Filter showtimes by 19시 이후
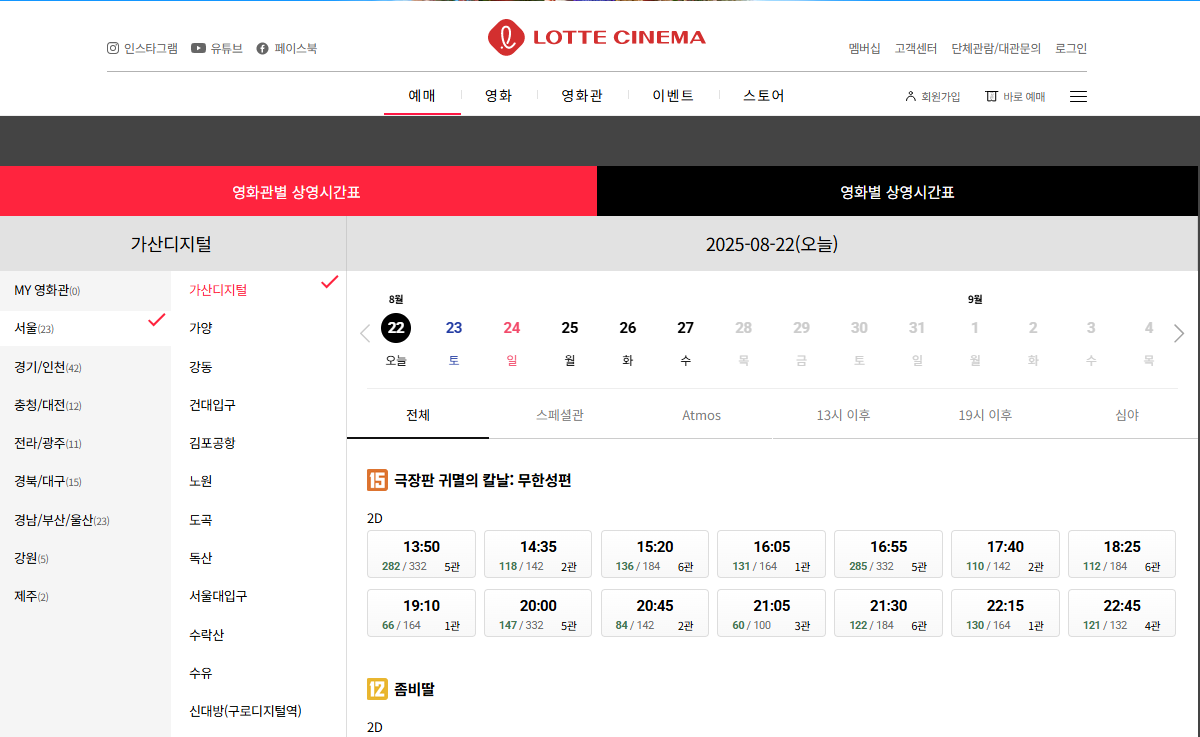1200x737 pixels. [x=985, y=415]
